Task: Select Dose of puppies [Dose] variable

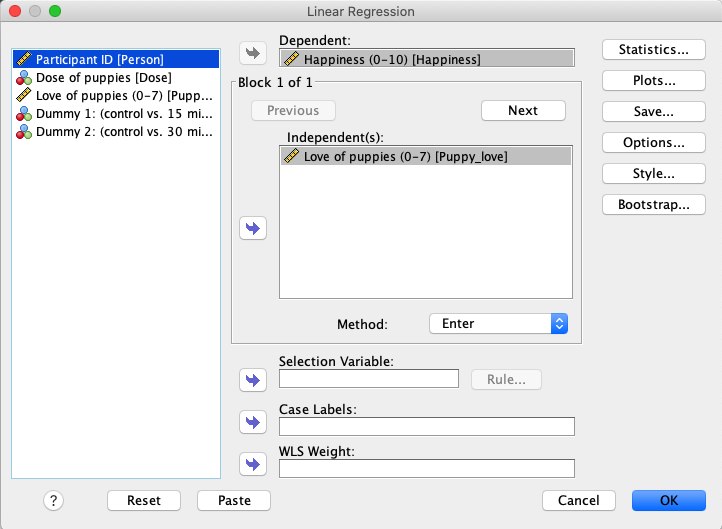Action: [116, 77]
